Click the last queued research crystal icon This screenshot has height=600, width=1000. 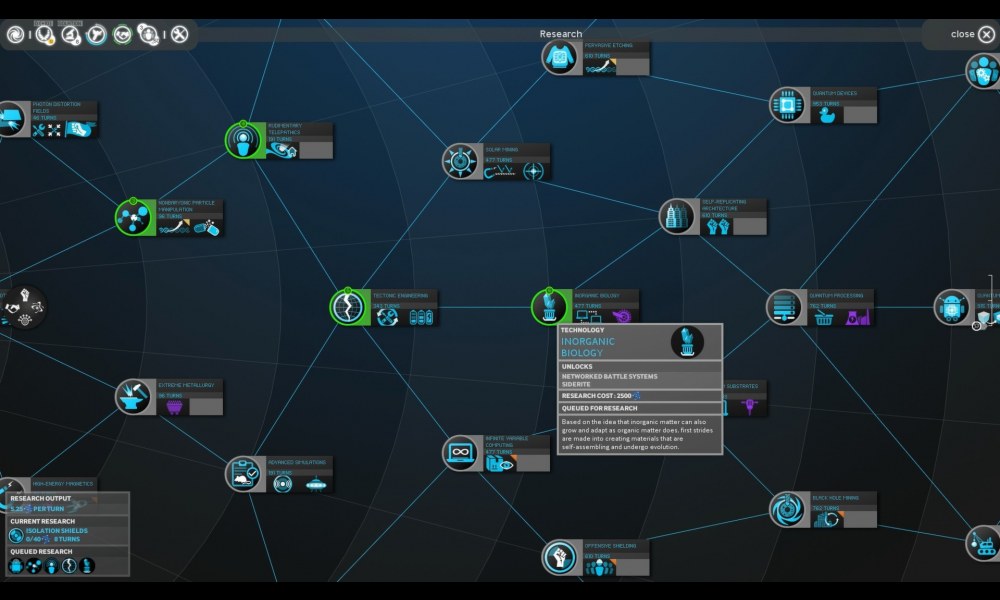pos(87,566)
